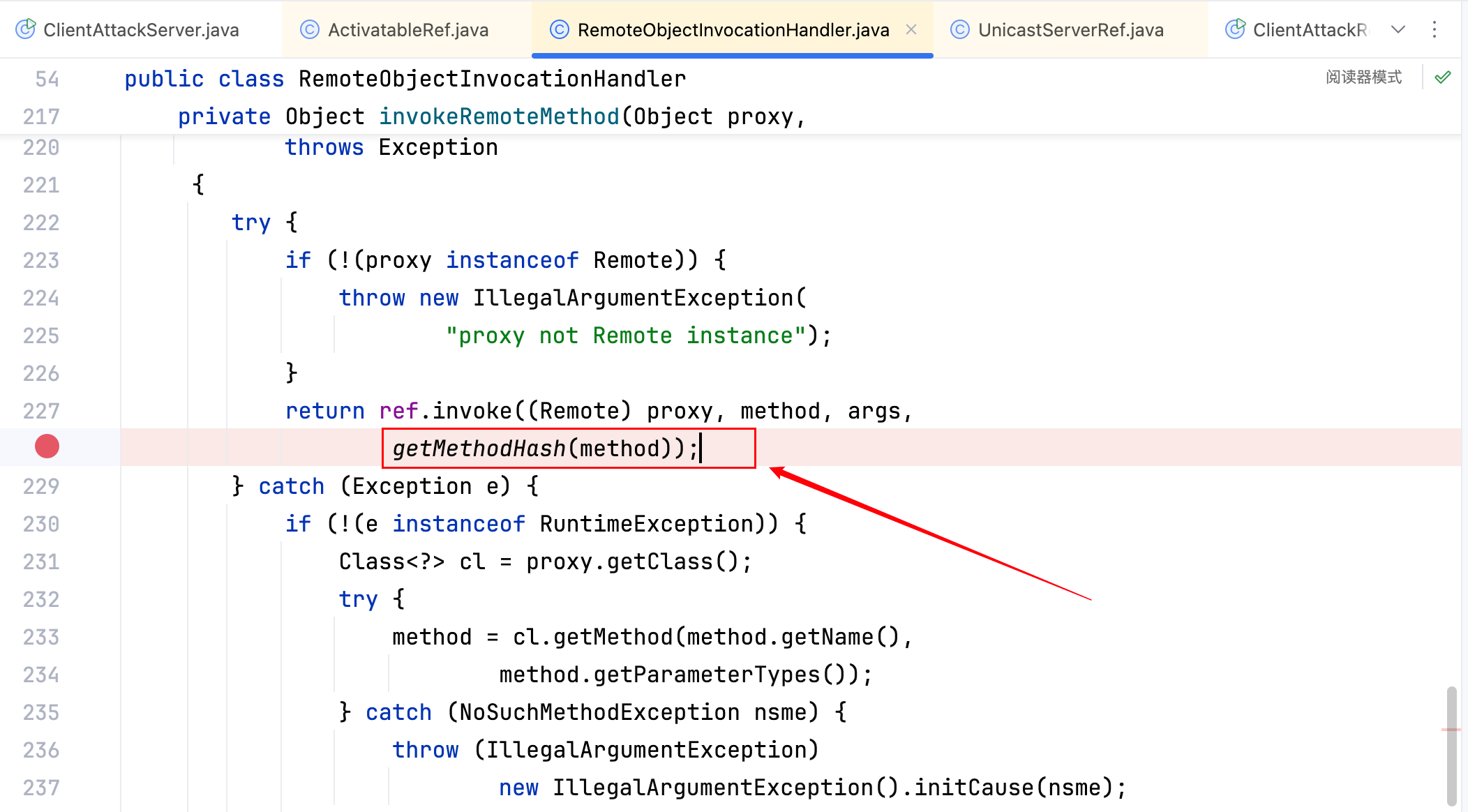This screenshot has width=1468, height=812.
Task: Click the RemoteObjectInvocationHandler.java class icon
Action: click(x=559, y=29)
